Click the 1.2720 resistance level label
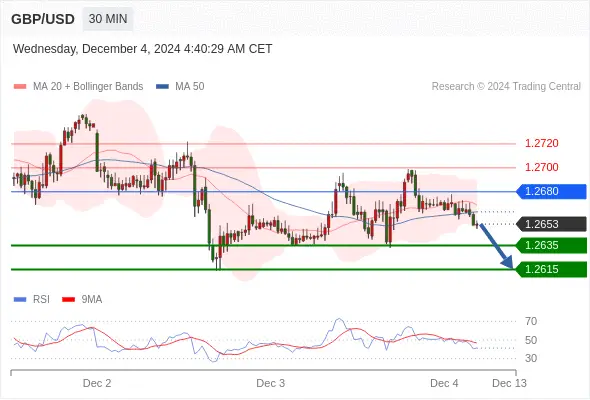The width and height of the screenshot is (590, 400). [x=541, y=143]
